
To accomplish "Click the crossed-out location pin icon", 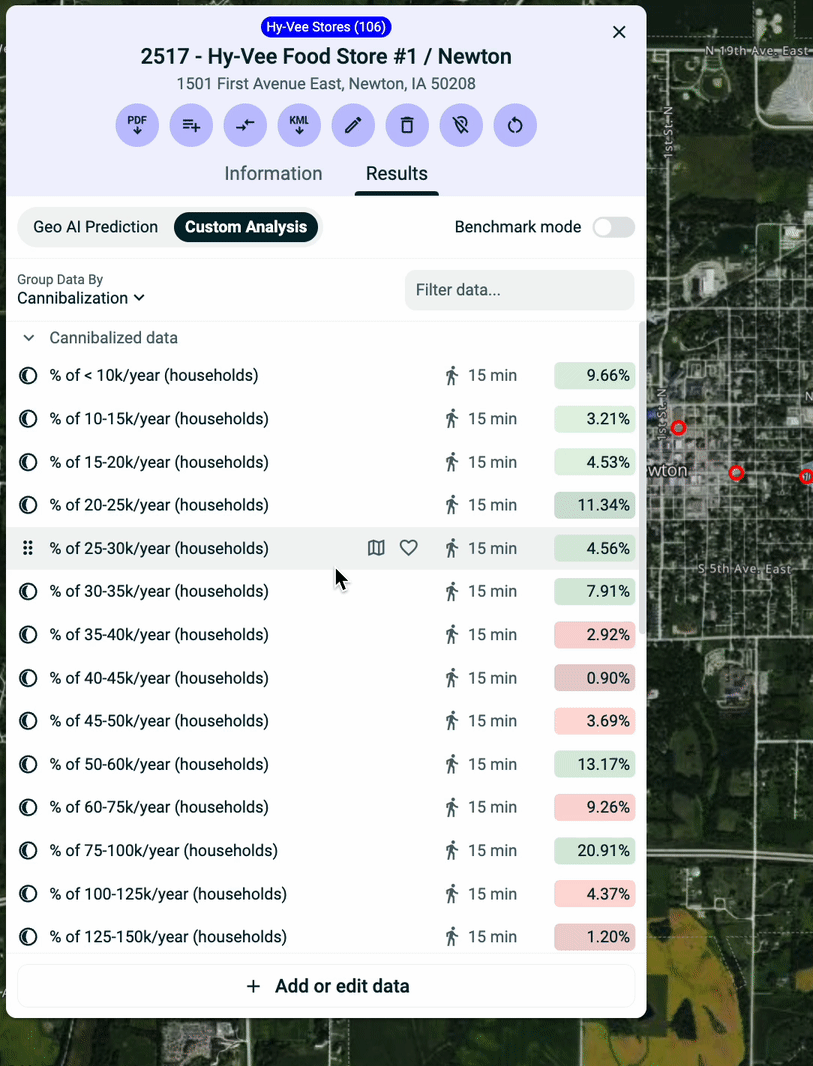I will pos(461,125).
